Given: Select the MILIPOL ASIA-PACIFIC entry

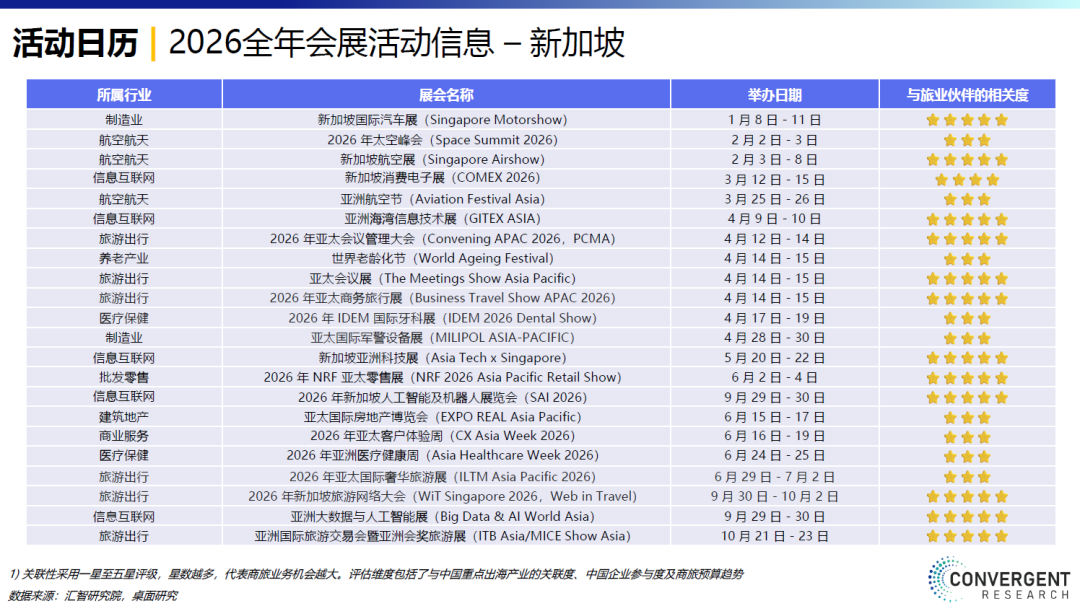Looking at the screenshot, I should (442, 338).
